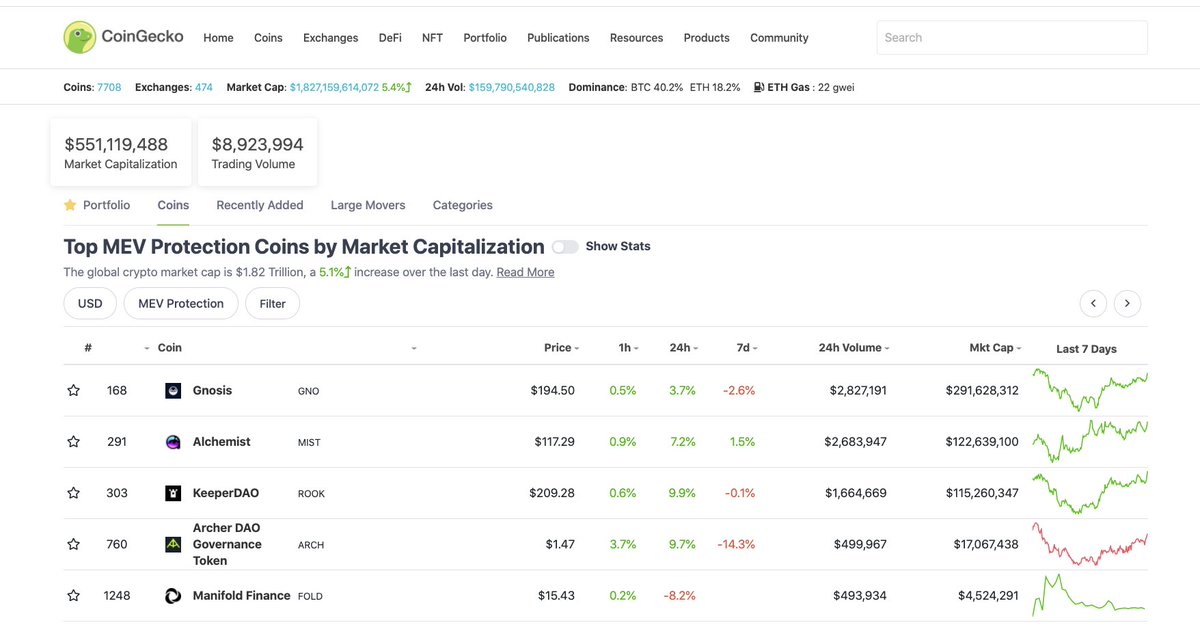Open the KeeperDAO coin name link
Viewport: 1200px width, 625px height.
coord(226,493)
